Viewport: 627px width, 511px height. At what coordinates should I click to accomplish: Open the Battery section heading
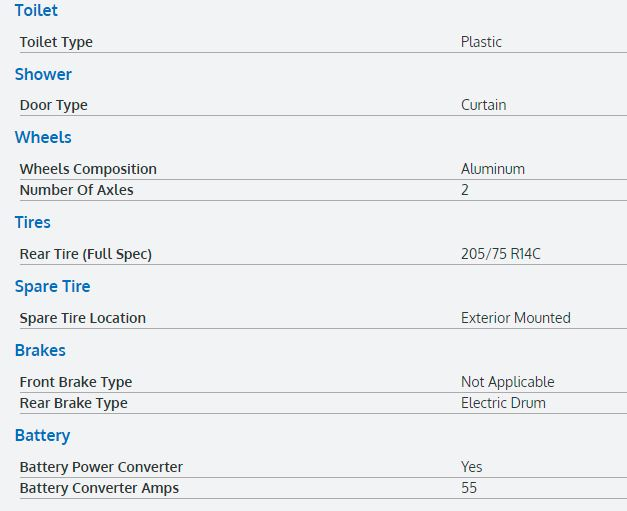pyautogui.click(x=42, y=436)
